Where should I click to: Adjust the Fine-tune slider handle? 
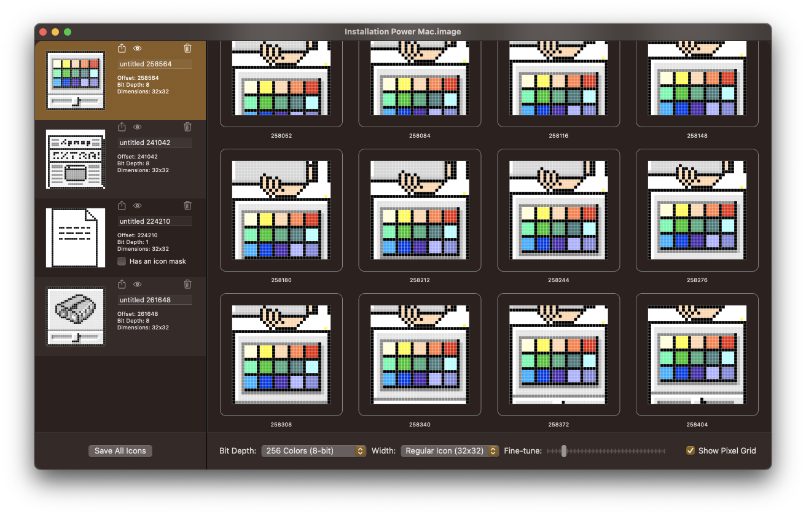564,451
